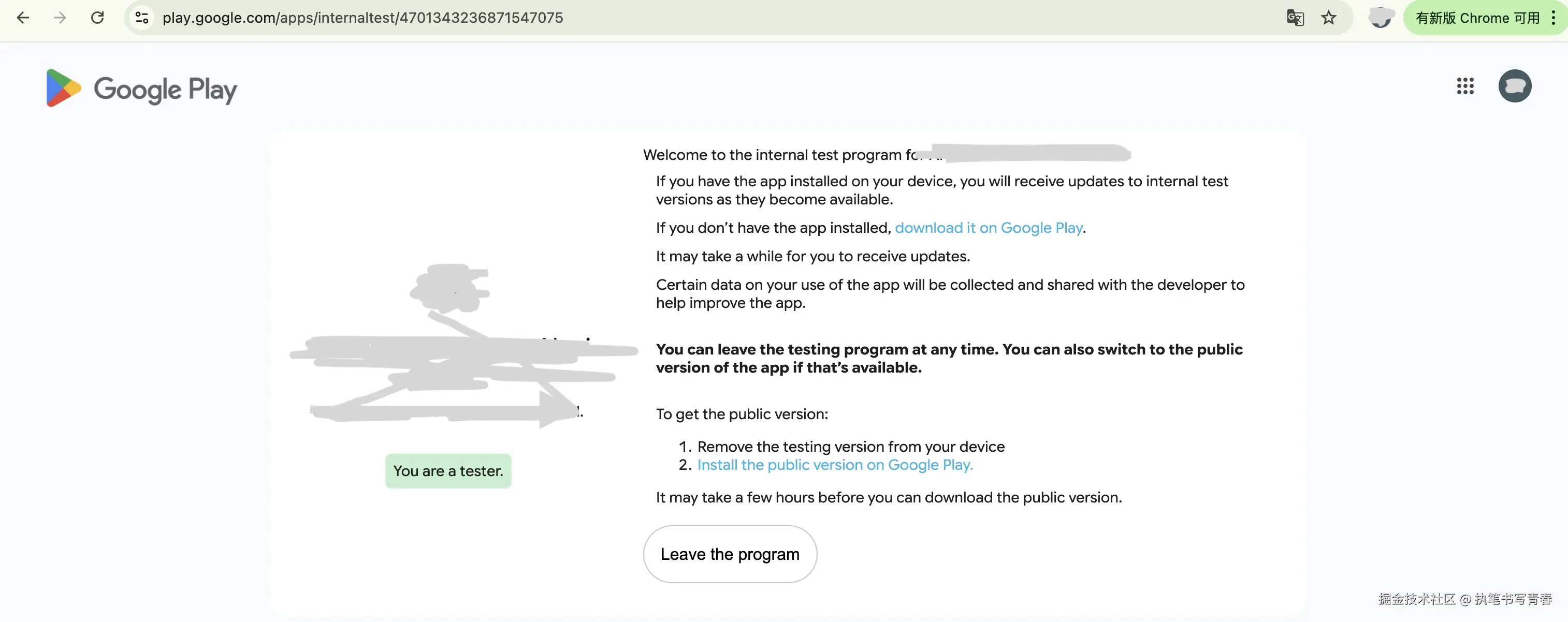Open the Google apps grid launcher

[x=1465, y=86]
